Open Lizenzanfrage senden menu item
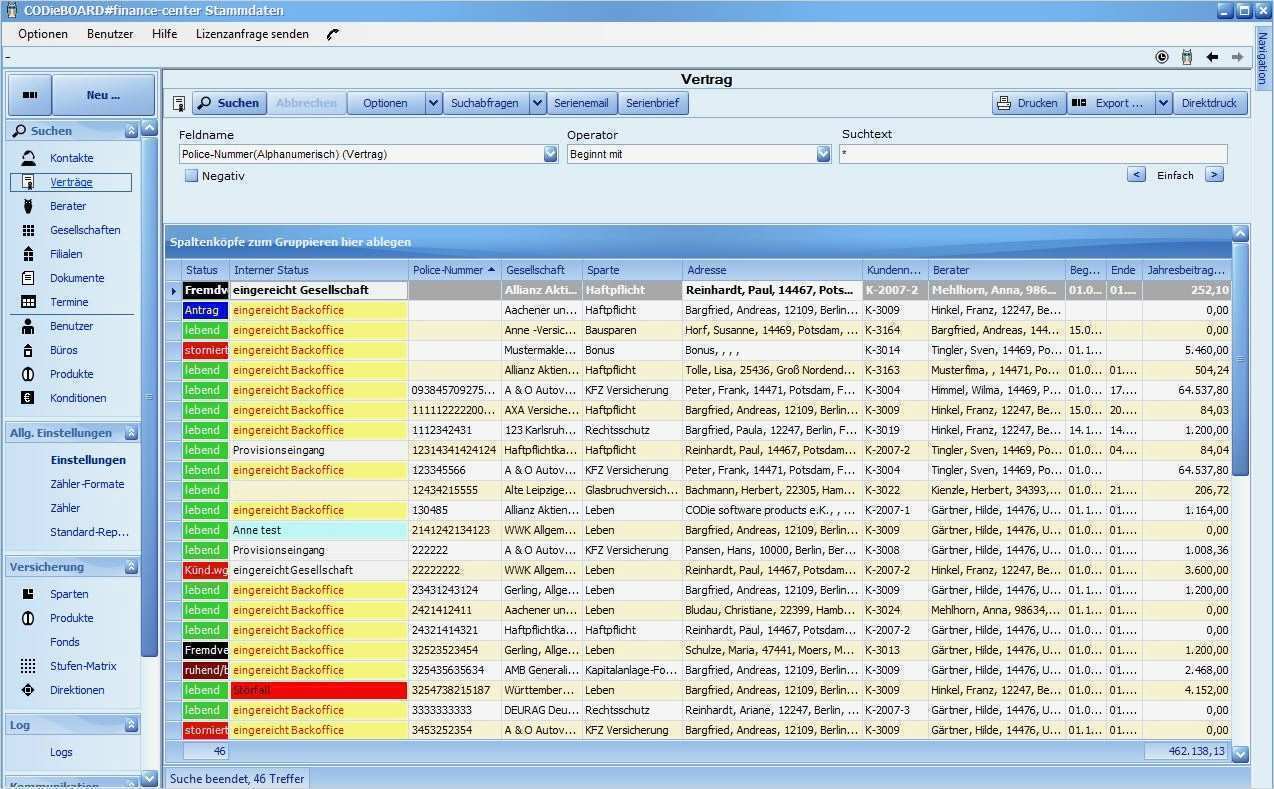Image resolution: width=1274 pixels, height=789 pixels. pos(252,34)
